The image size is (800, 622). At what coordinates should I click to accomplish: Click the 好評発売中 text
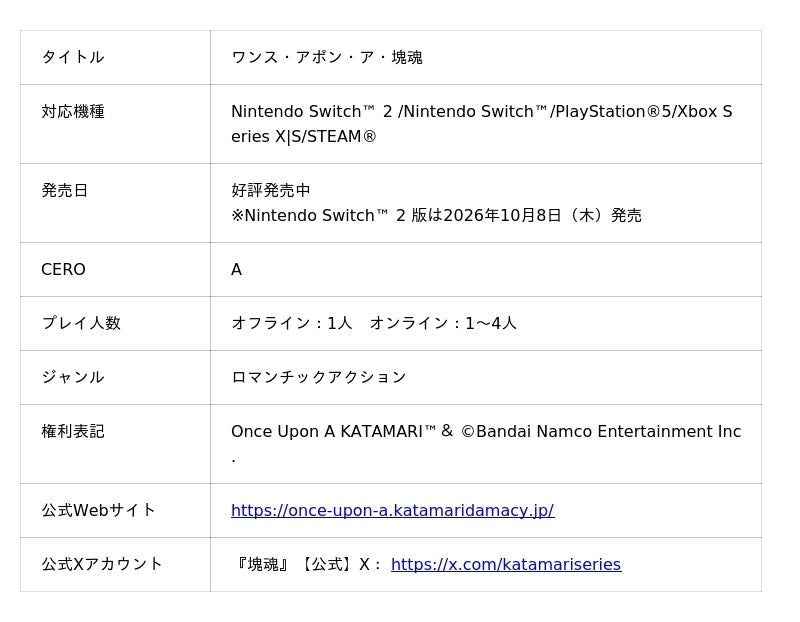click(271, 190)
